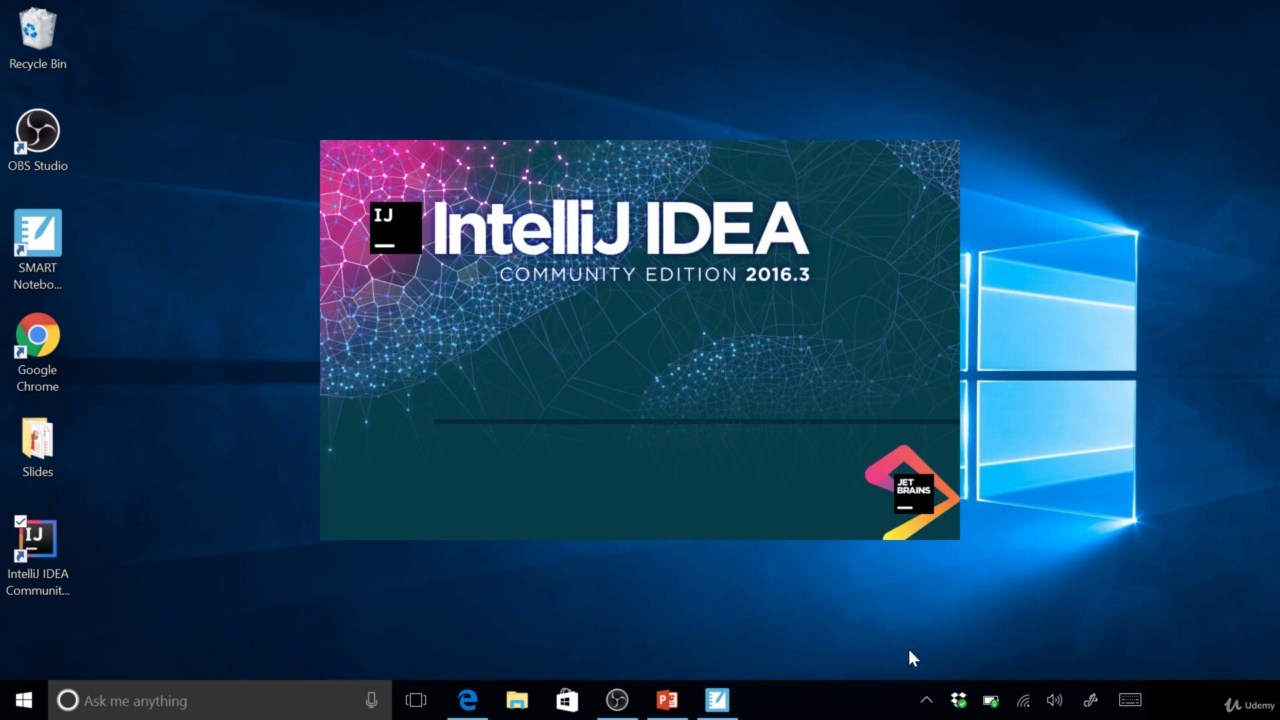Click the battery status tray icon
1280x720 pixels.
[991, 700]
